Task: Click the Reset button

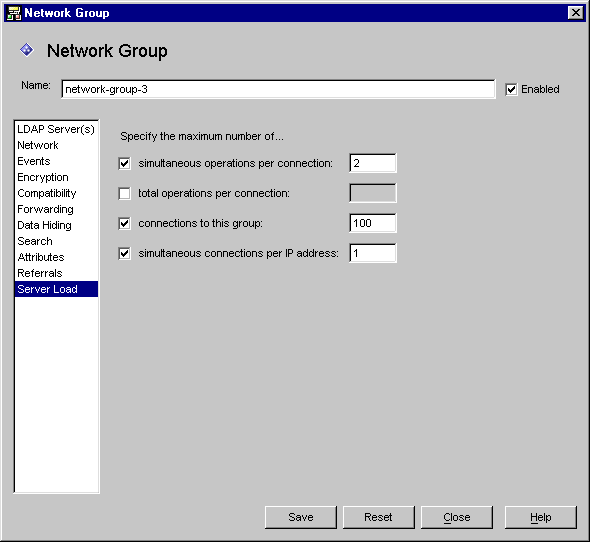Action: 379,518
